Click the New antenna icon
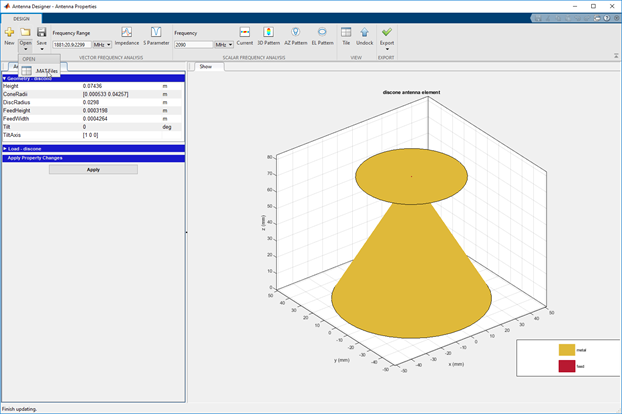The width and height of the screenshot is (622, 414). pyautogui.click(x=9, y=34)
